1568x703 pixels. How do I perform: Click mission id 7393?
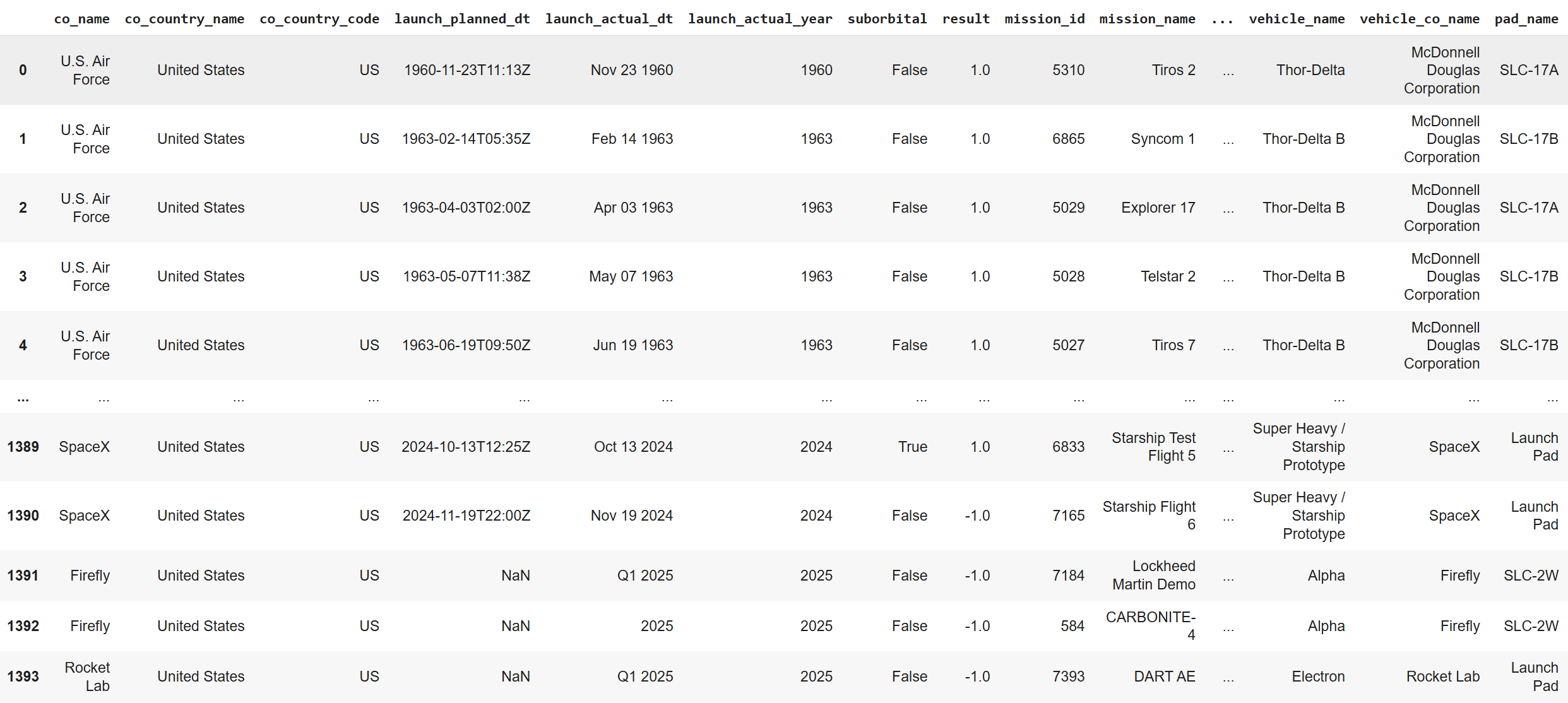(x=1068, y=676)
